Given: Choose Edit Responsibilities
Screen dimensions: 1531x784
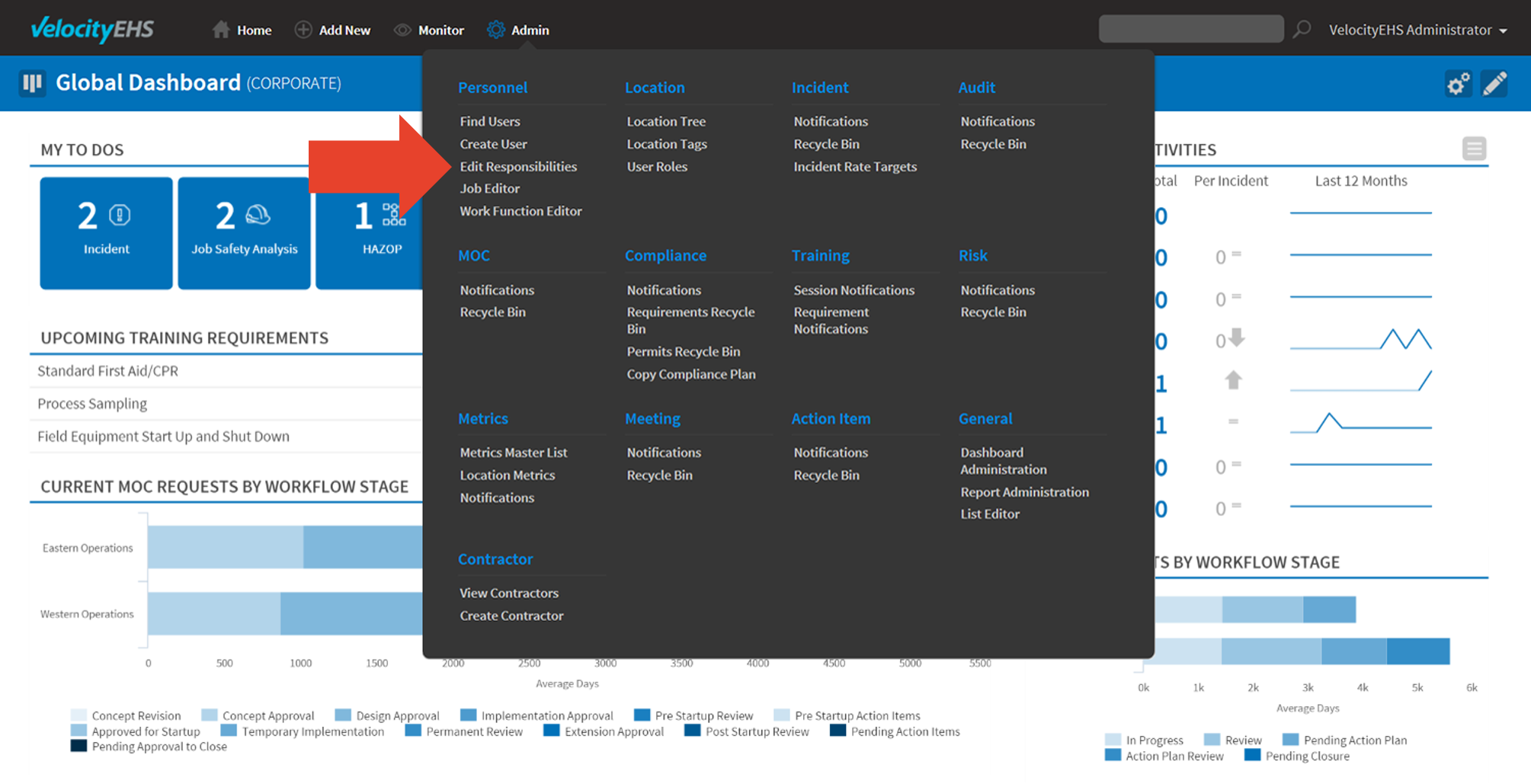Looking at the screenshot, I should tap(518, 166).
